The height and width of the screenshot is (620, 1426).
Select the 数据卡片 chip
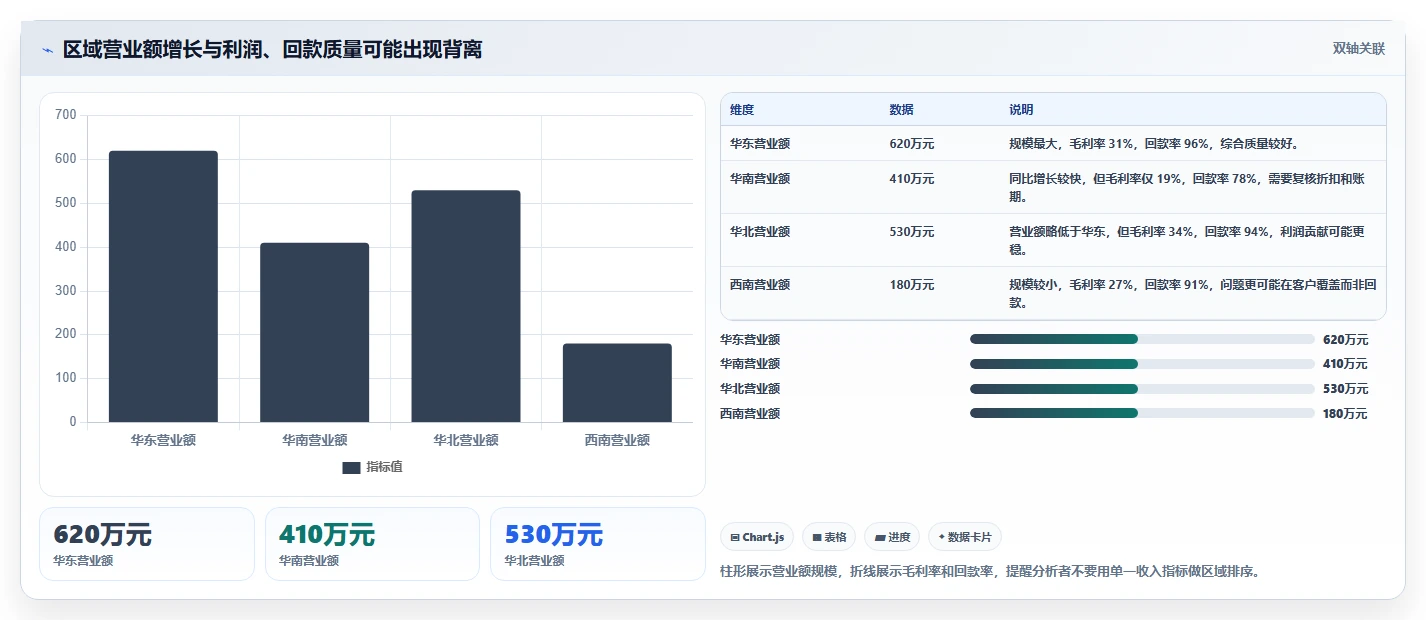point(965,537)
